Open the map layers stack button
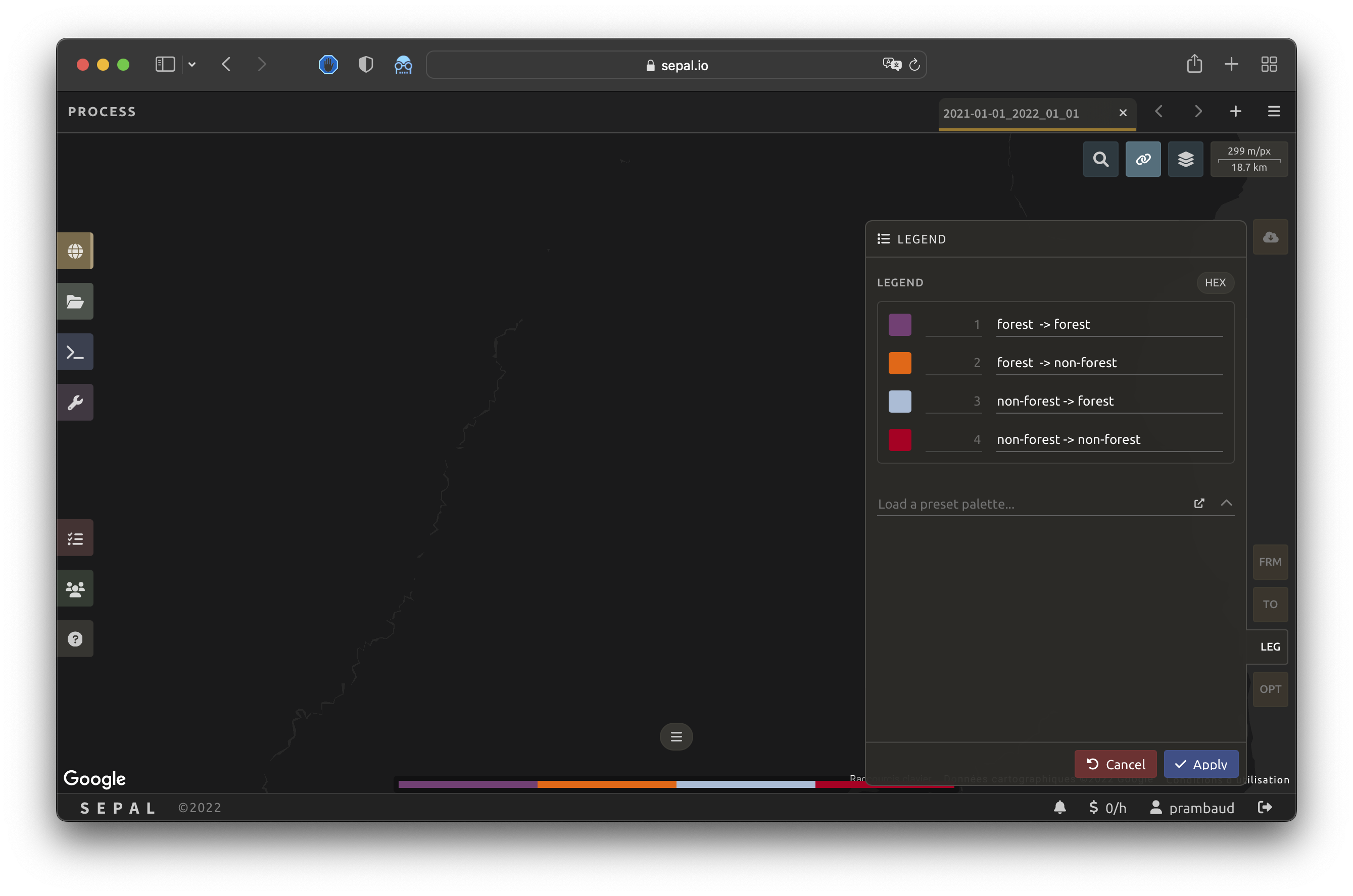This screenshot has height=896, width=1353. tap(1185, 159)
